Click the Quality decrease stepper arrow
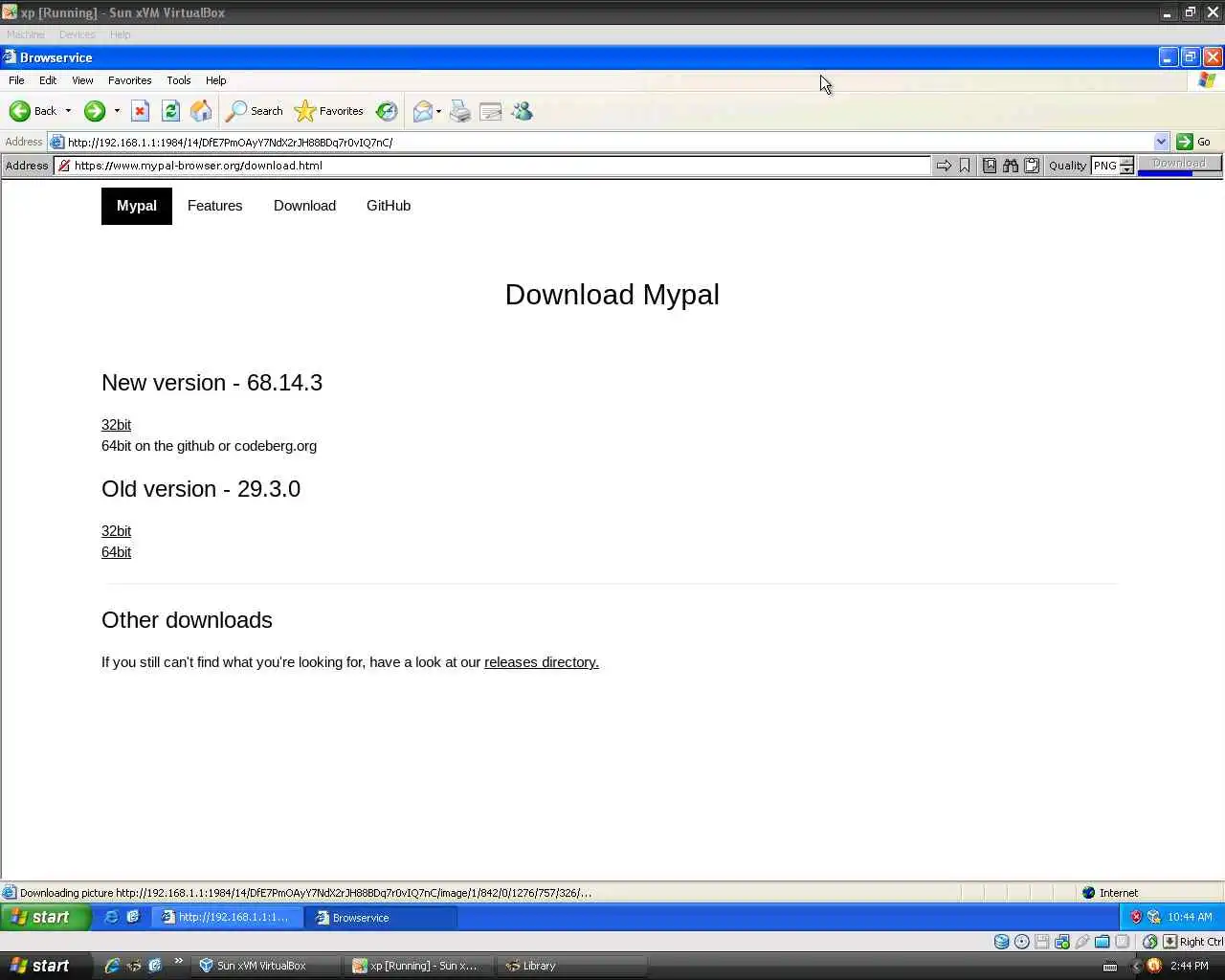Screen dimensions: 1225x980 click(x=1126, y=170)
